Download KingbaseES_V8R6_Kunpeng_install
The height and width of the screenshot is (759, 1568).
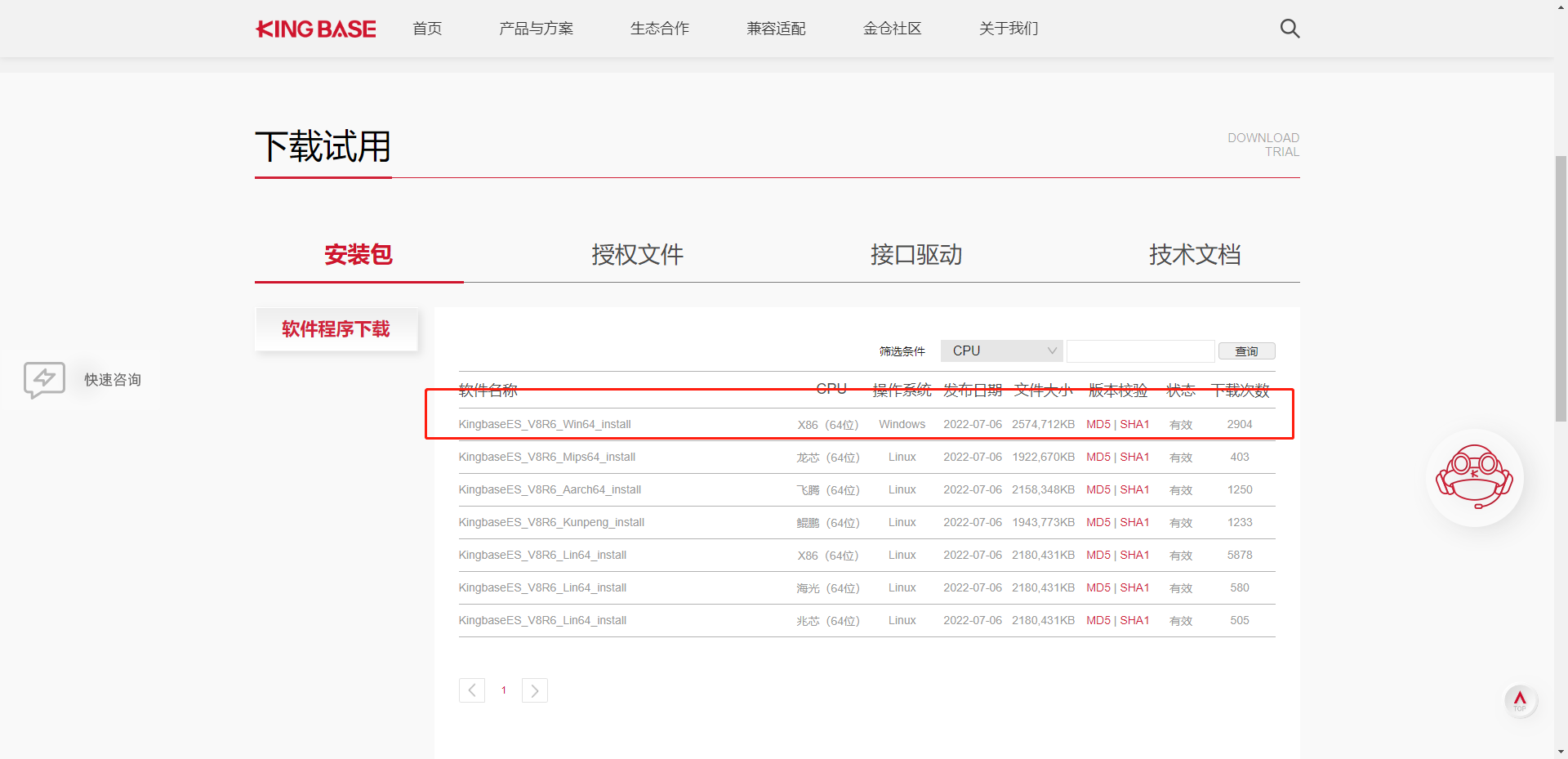coord(551,522)
